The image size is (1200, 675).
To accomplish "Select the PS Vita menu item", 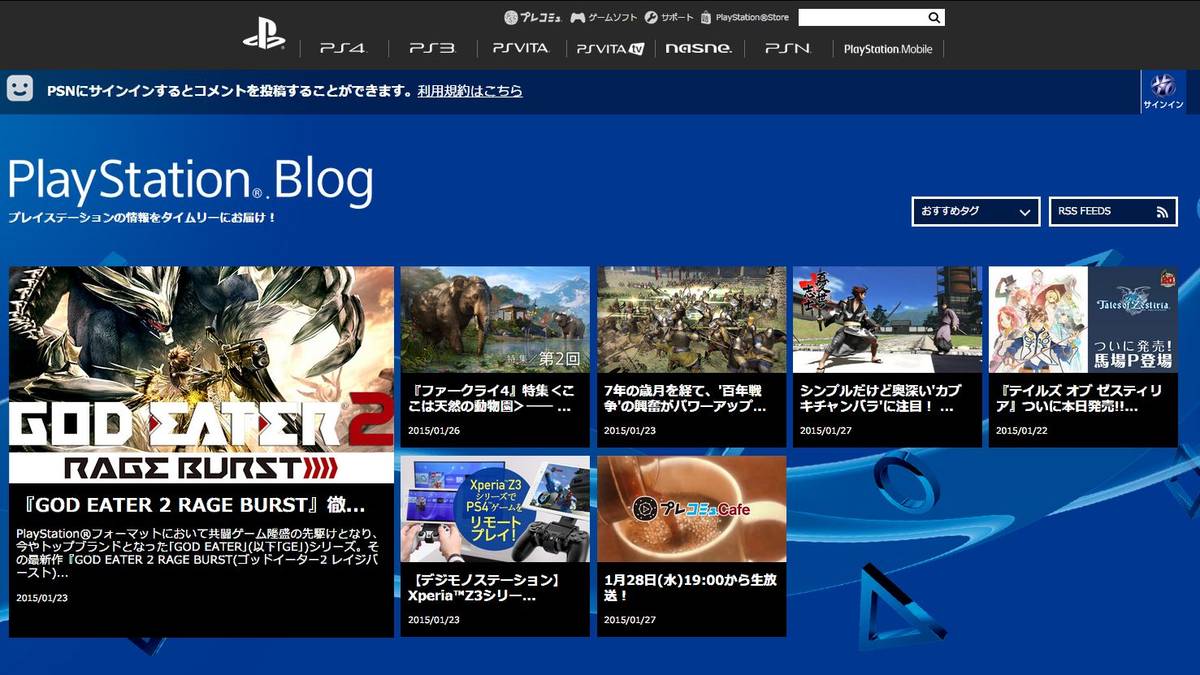I will point(521,48).
